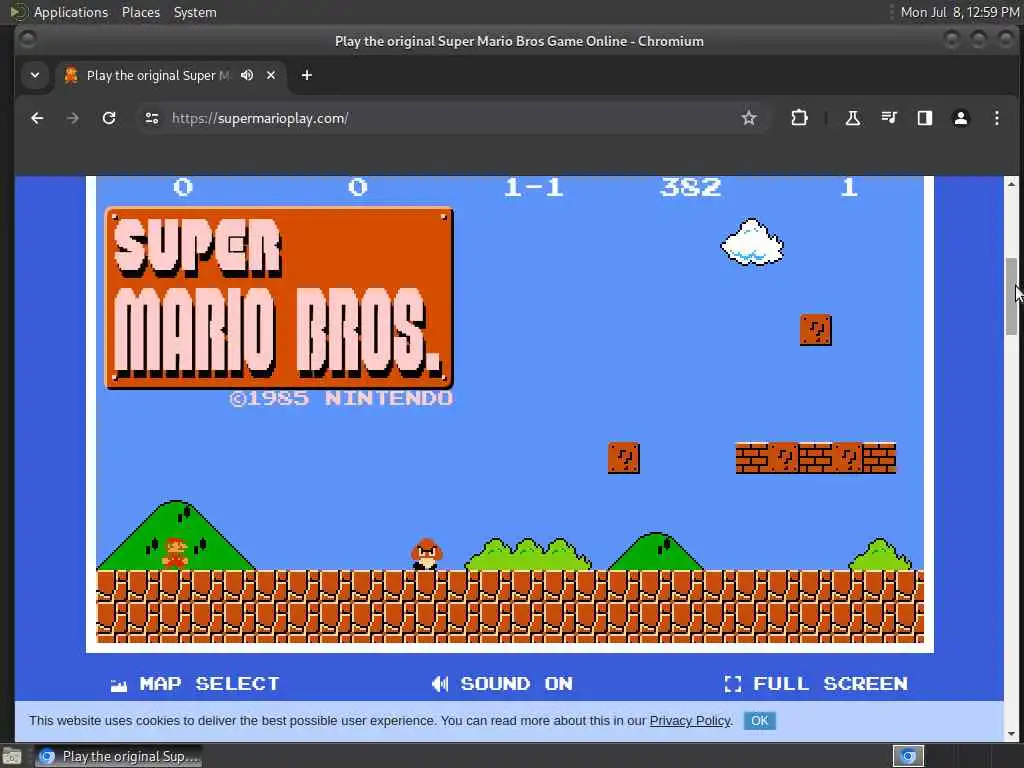Expand the tab search dropdown arrow
This screenshot has width=1024, height=768.
point(35,75)
